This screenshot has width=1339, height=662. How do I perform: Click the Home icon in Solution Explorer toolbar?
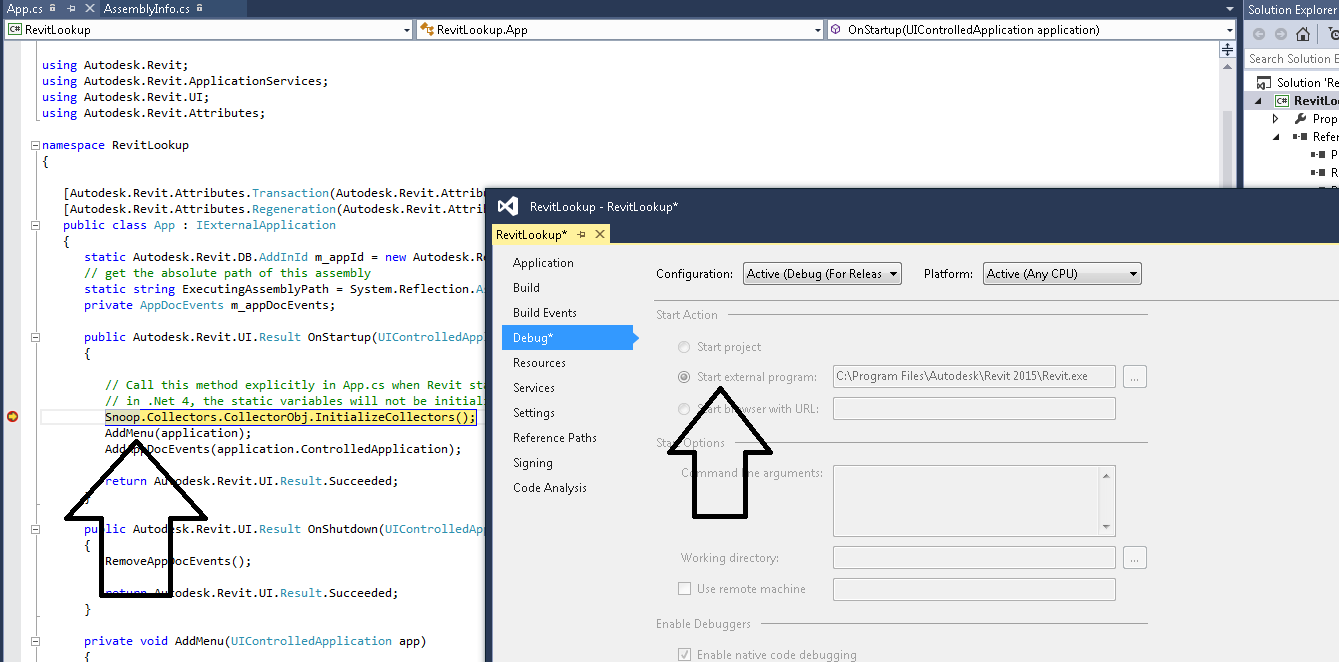click(1304, 35)
